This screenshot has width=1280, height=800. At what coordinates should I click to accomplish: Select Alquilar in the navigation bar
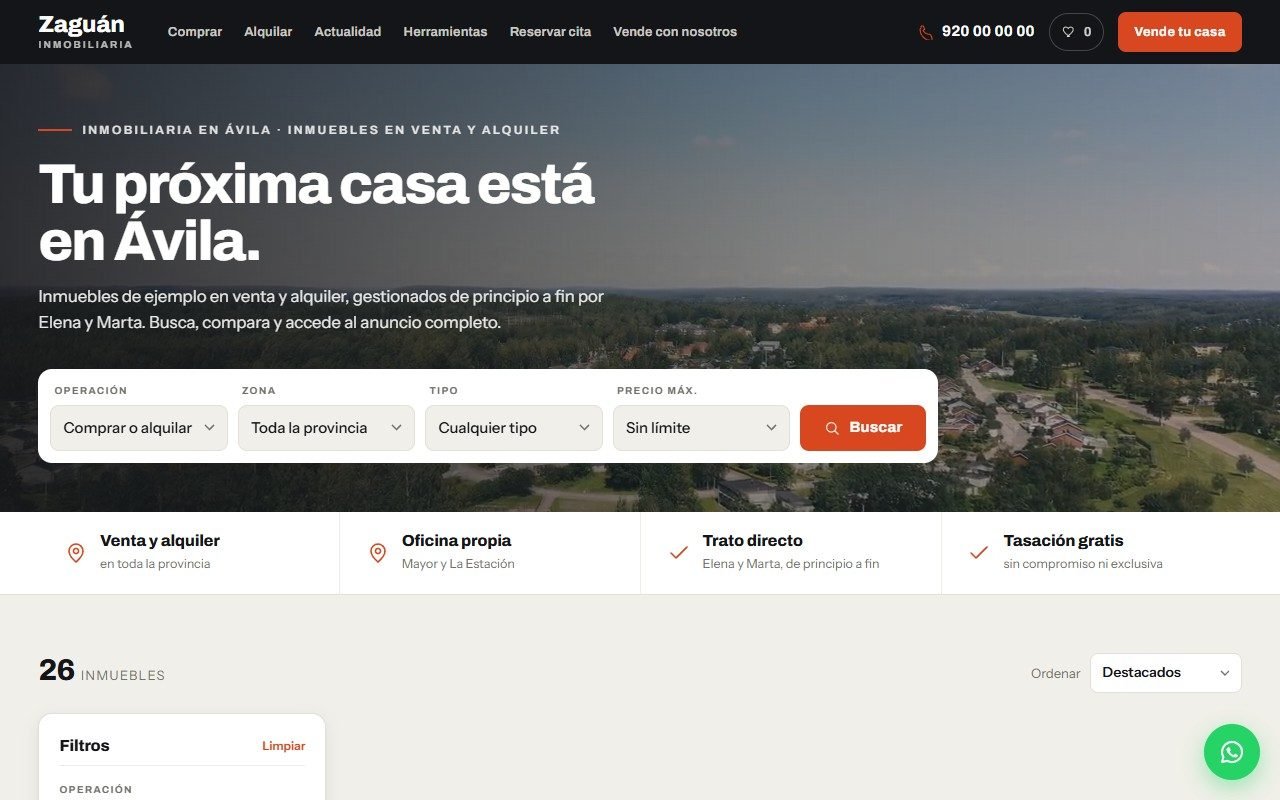[x=268, y=32]
